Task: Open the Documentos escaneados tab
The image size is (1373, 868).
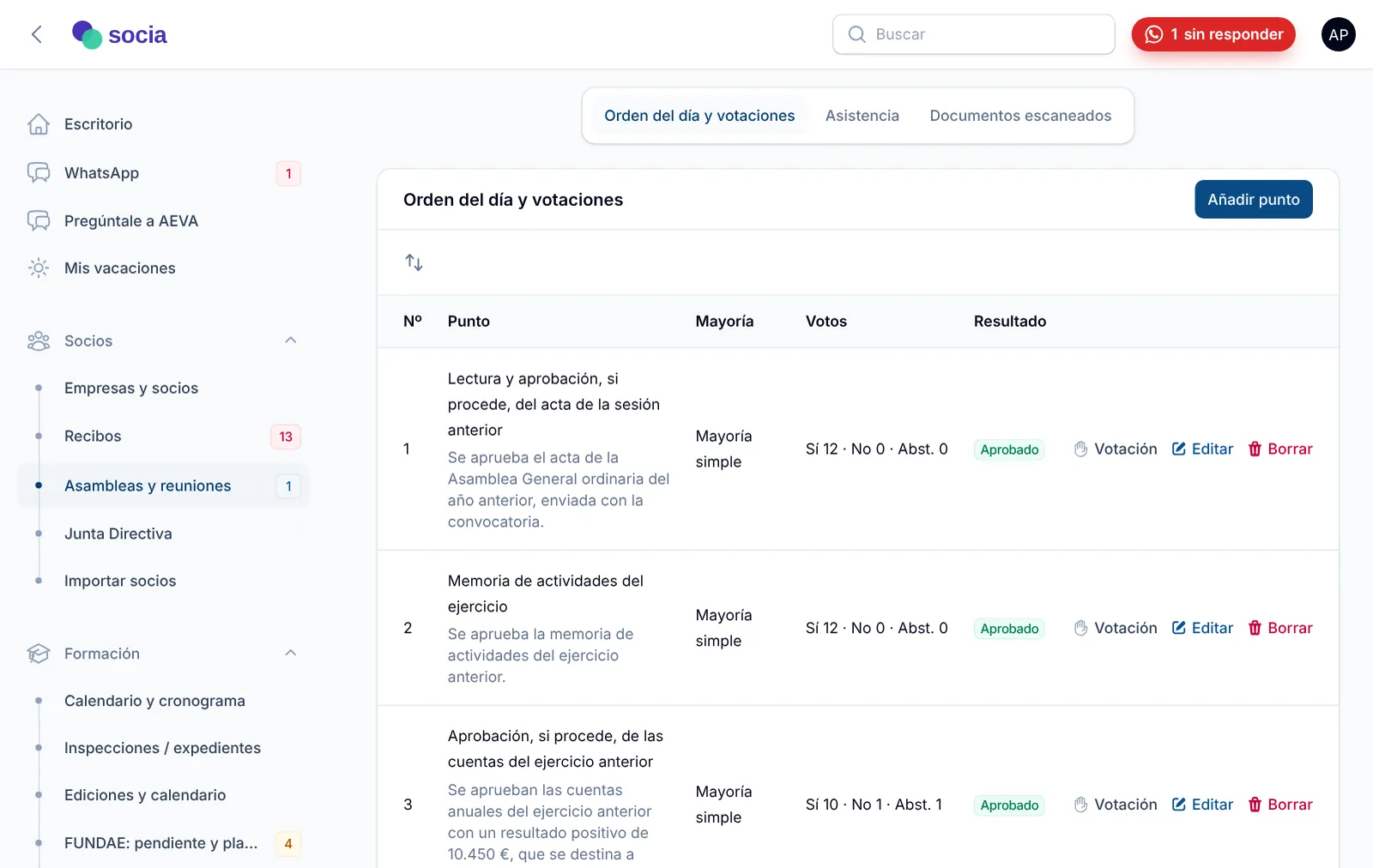Action: tap(1020, 116)
